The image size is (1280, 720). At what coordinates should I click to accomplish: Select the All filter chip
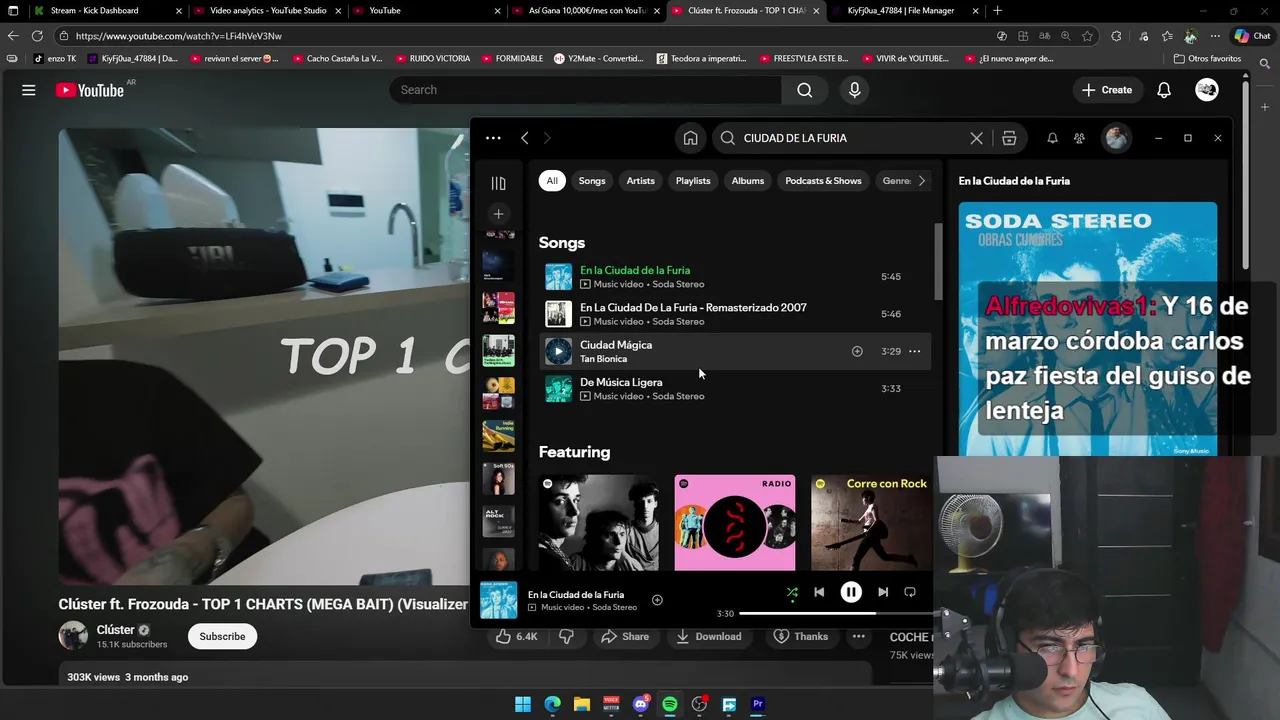click(552, 181)
